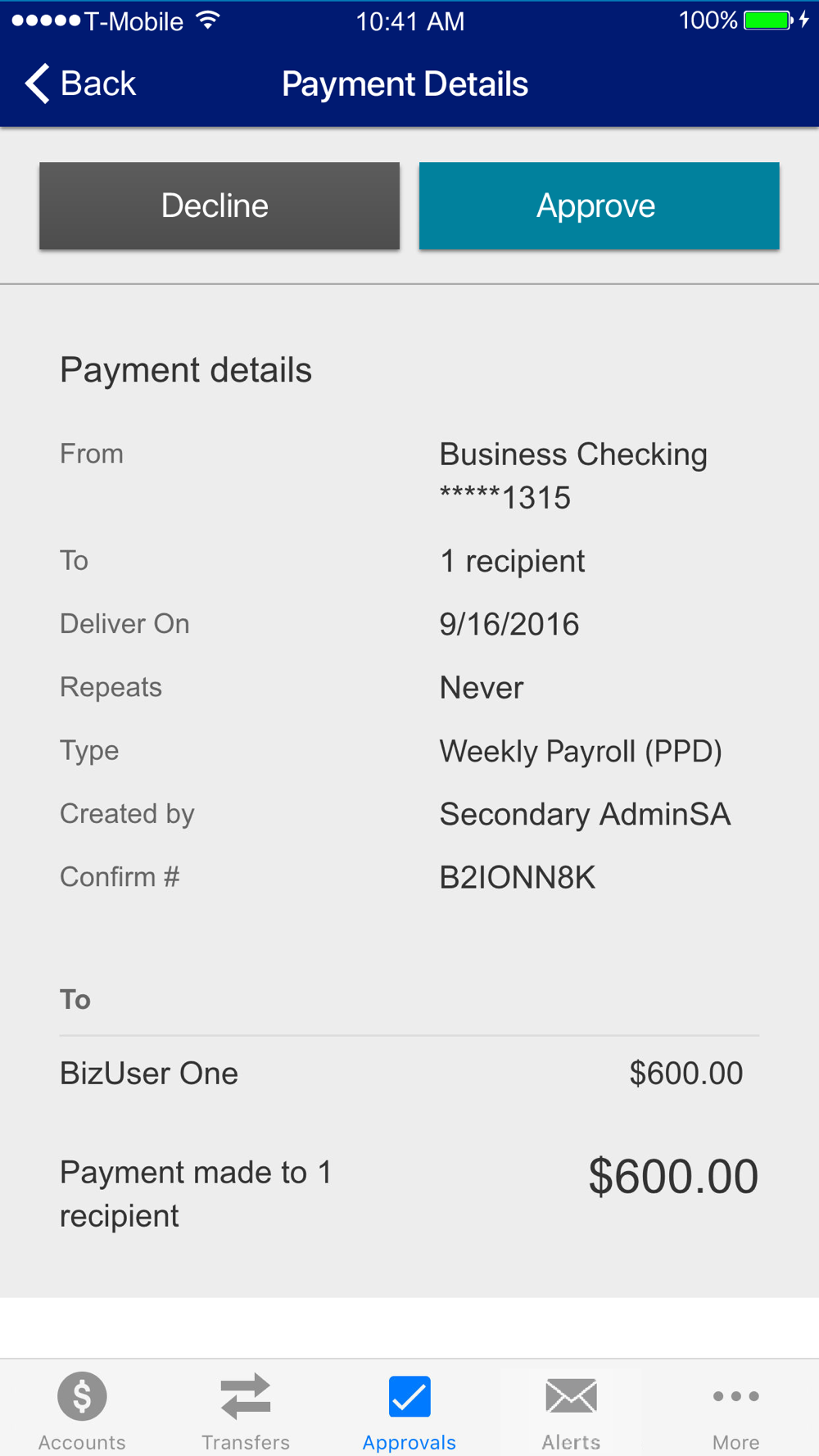The width and height of the screenshot is (819, 1456).
Task: Tap the Payment Details header title
Action: point(405,84)
